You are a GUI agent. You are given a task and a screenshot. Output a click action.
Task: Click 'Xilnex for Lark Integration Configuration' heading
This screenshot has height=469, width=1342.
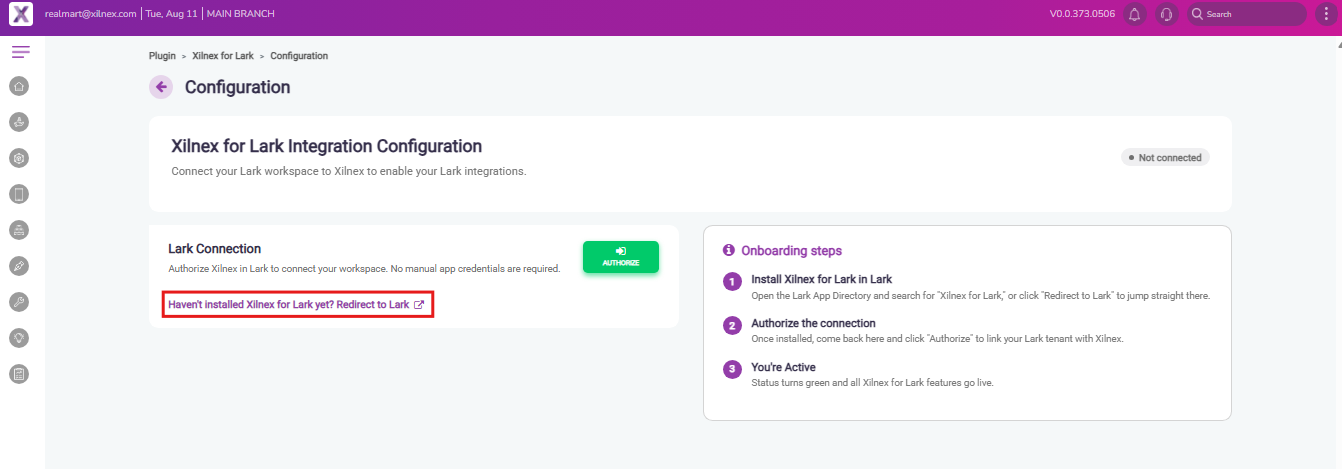(x=327, y=146)
